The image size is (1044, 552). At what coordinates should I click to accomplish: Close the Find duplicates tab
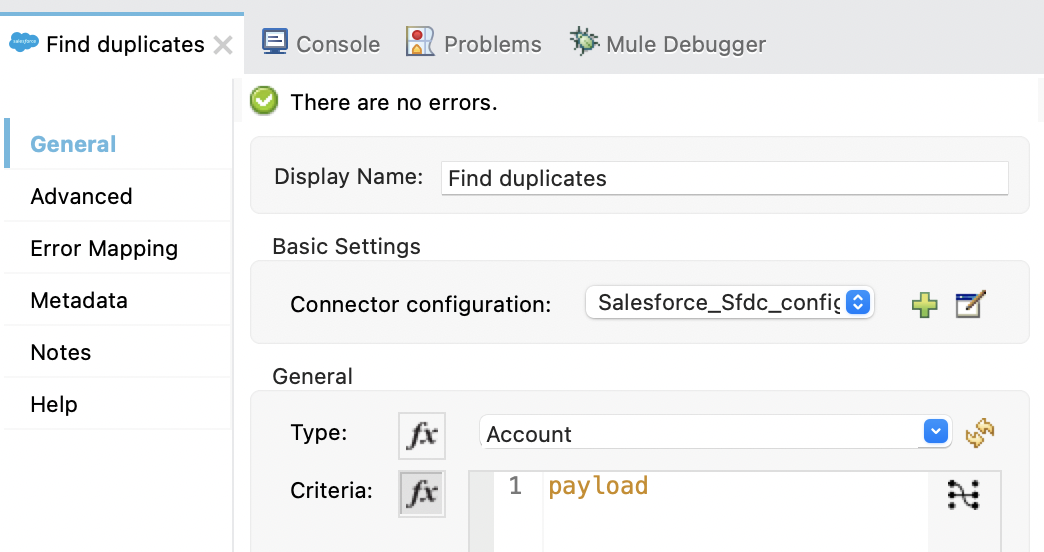click(x=224, y=45)
